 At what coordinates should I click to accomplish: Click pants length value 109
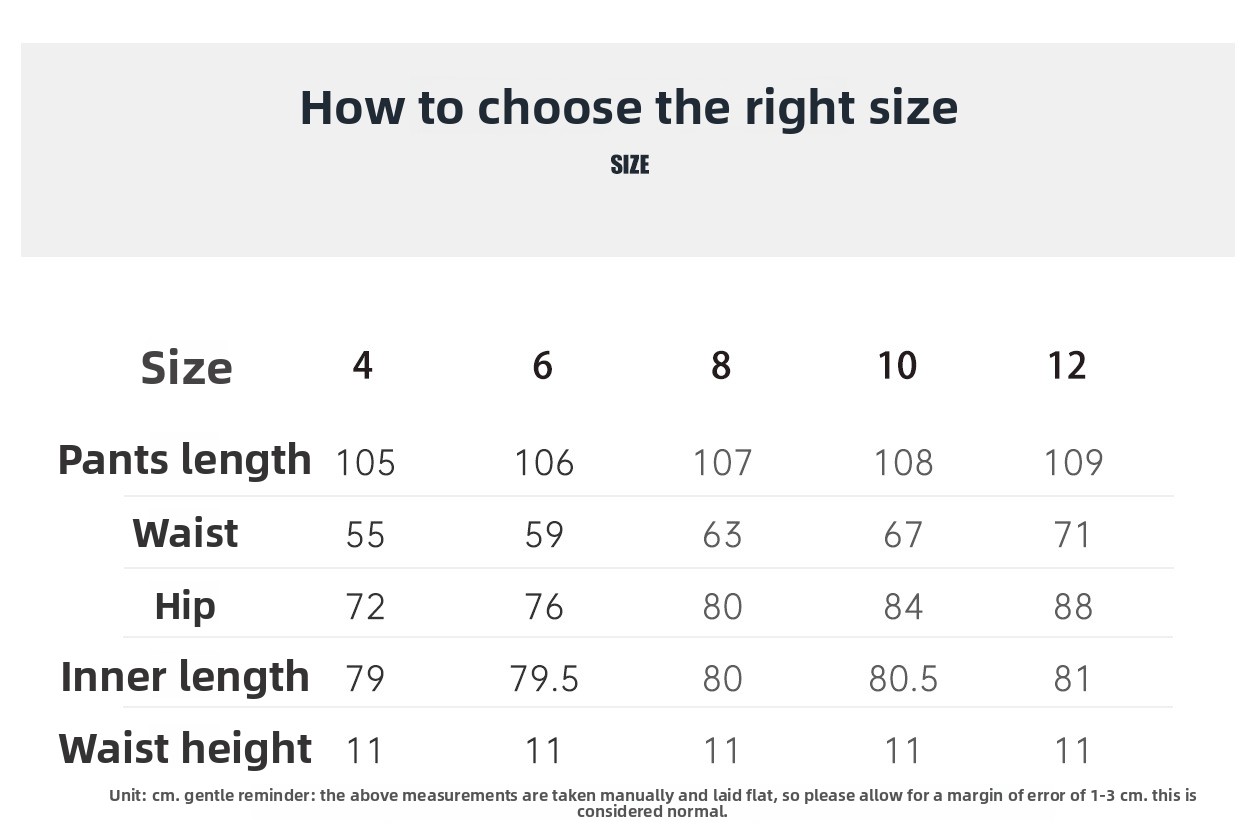point(1073,463)
